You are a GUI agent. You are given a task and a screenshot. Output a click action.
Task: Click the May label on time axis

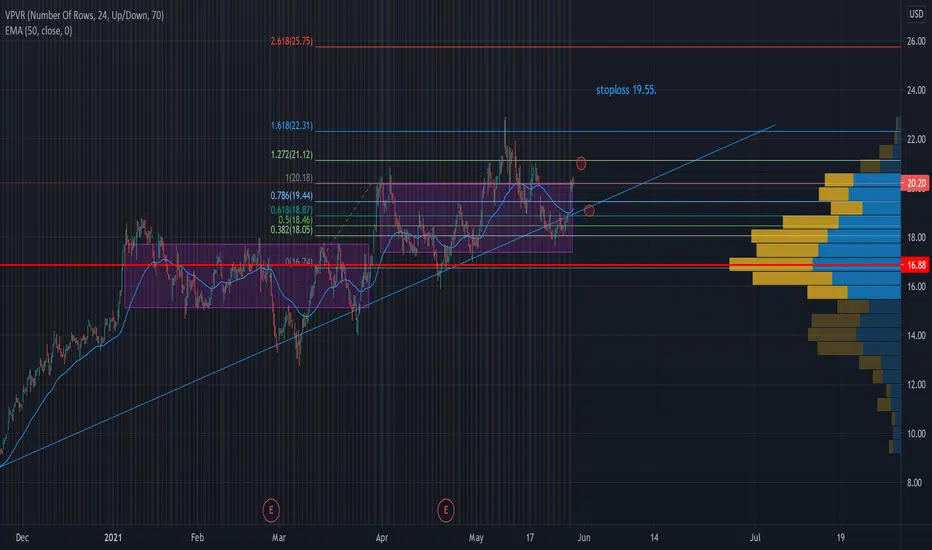[476, 538]
